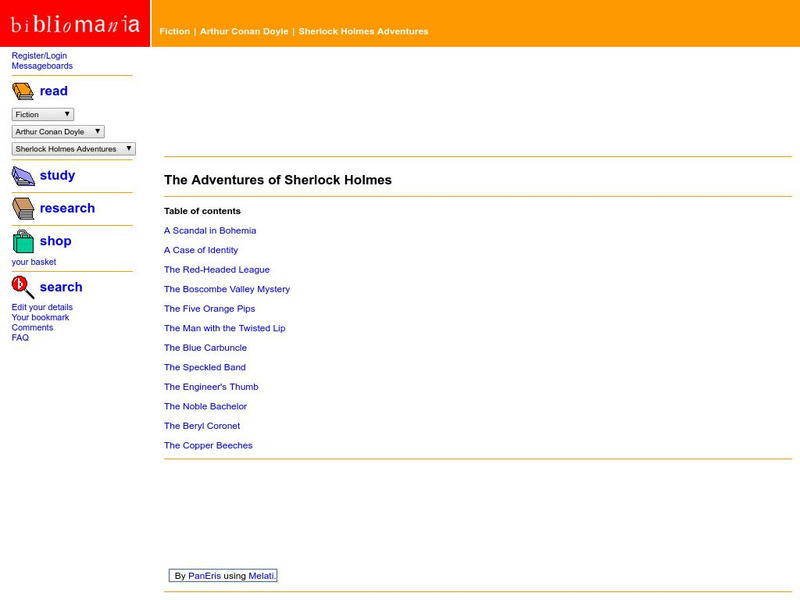The width and height of the screenshot is (800, 600).
Task: Open The Speckled Band chapter
Action: [x=205, y=368]
